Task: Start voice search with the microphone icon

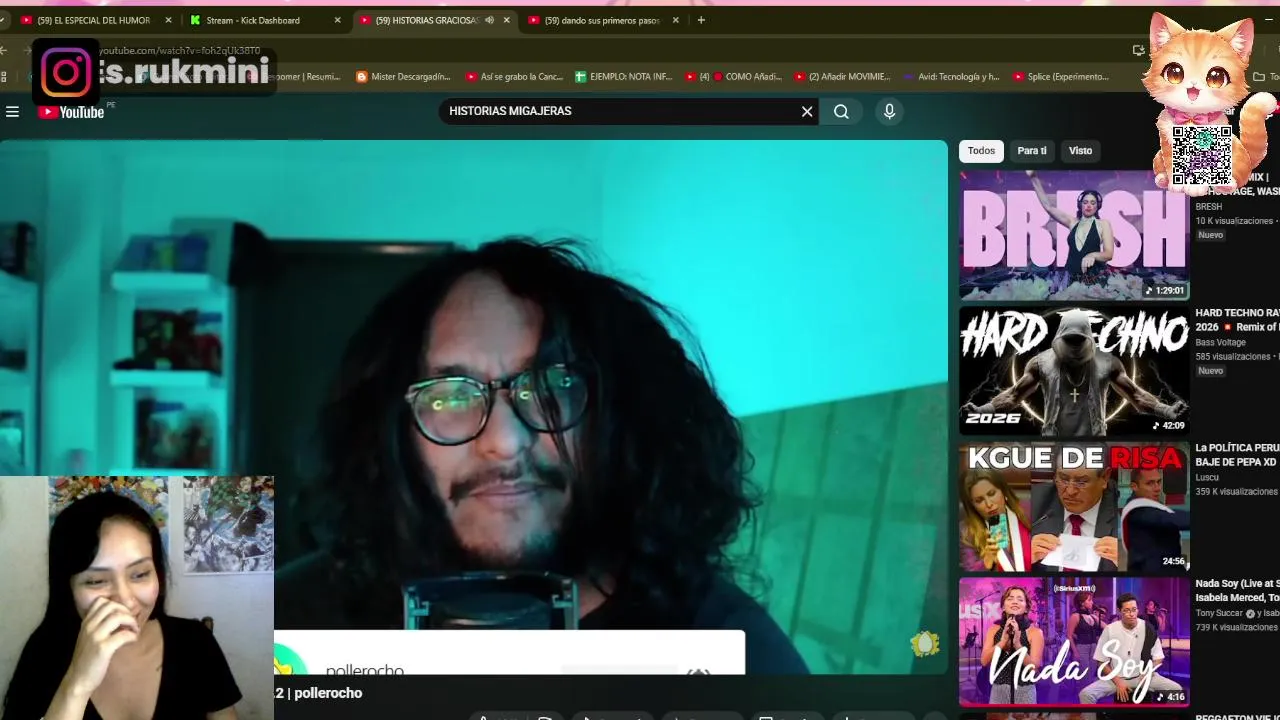Action: pos(889,112)
